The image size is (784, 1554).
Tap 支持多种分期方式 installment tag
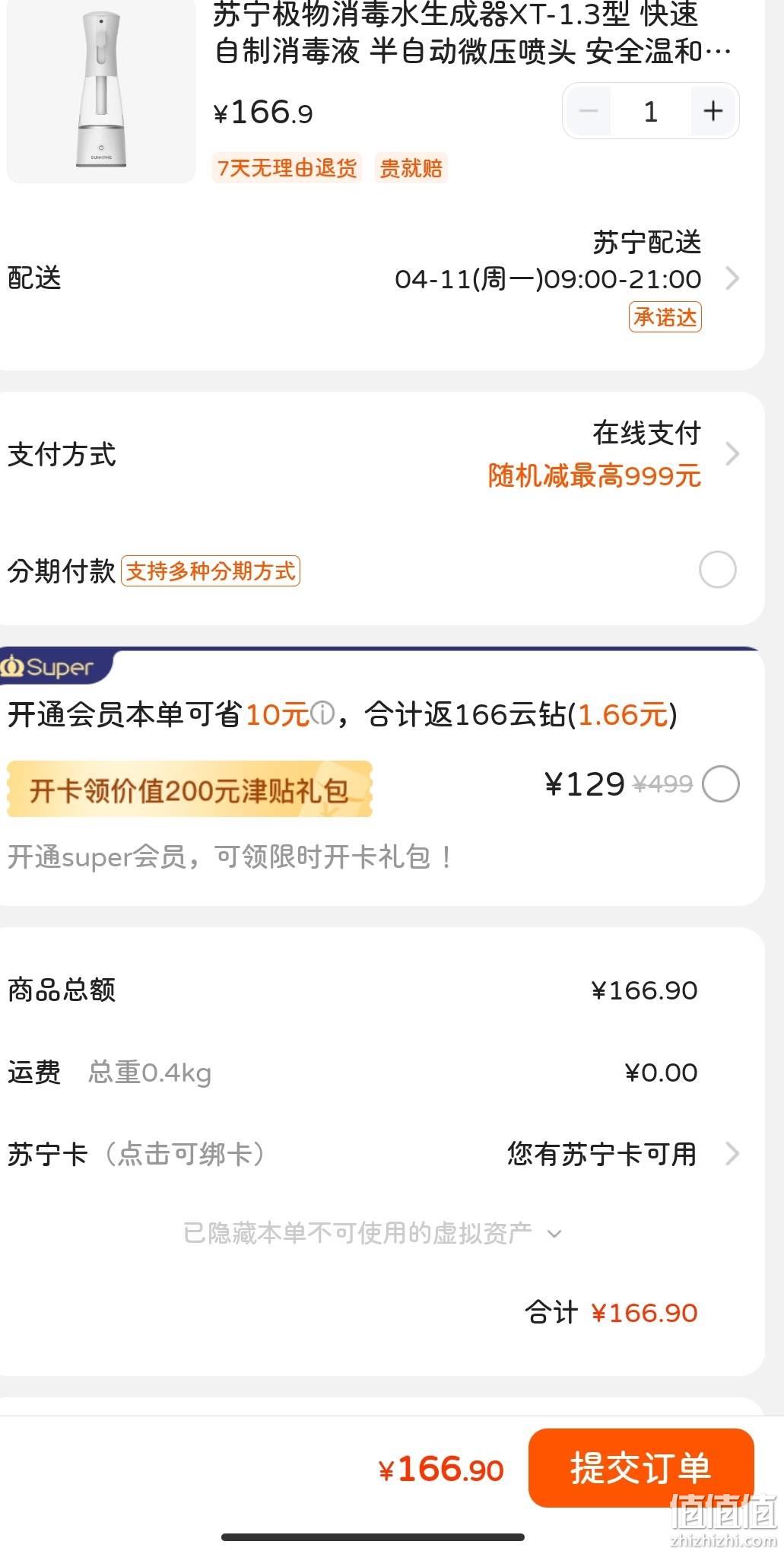pyautogui.click(x=211, y=571)
